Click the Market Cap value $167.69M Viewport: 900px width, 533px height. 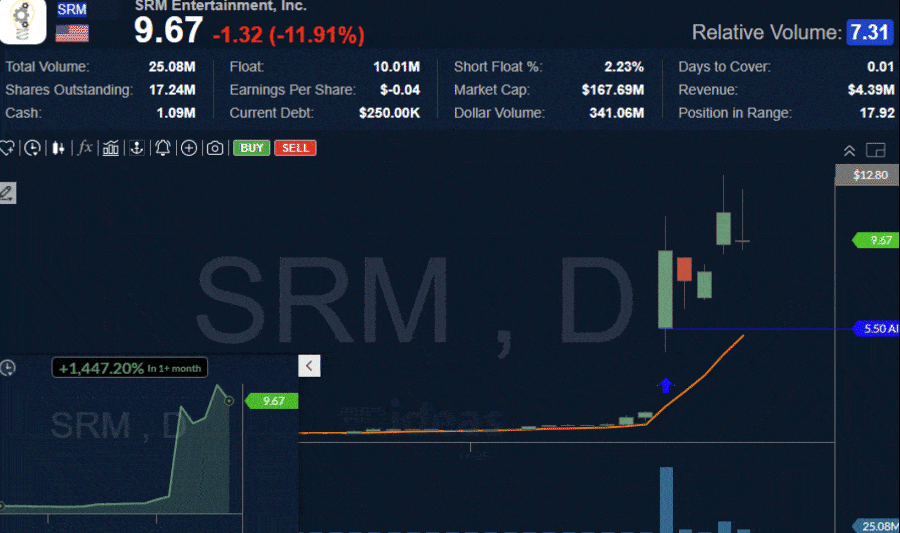tap(612, 90)
